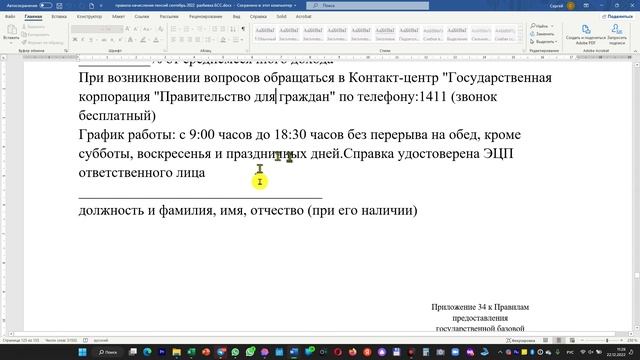Click the Поделиться (Share) button
The height and width of the screenshot is (360, 640).
[618, 17]
